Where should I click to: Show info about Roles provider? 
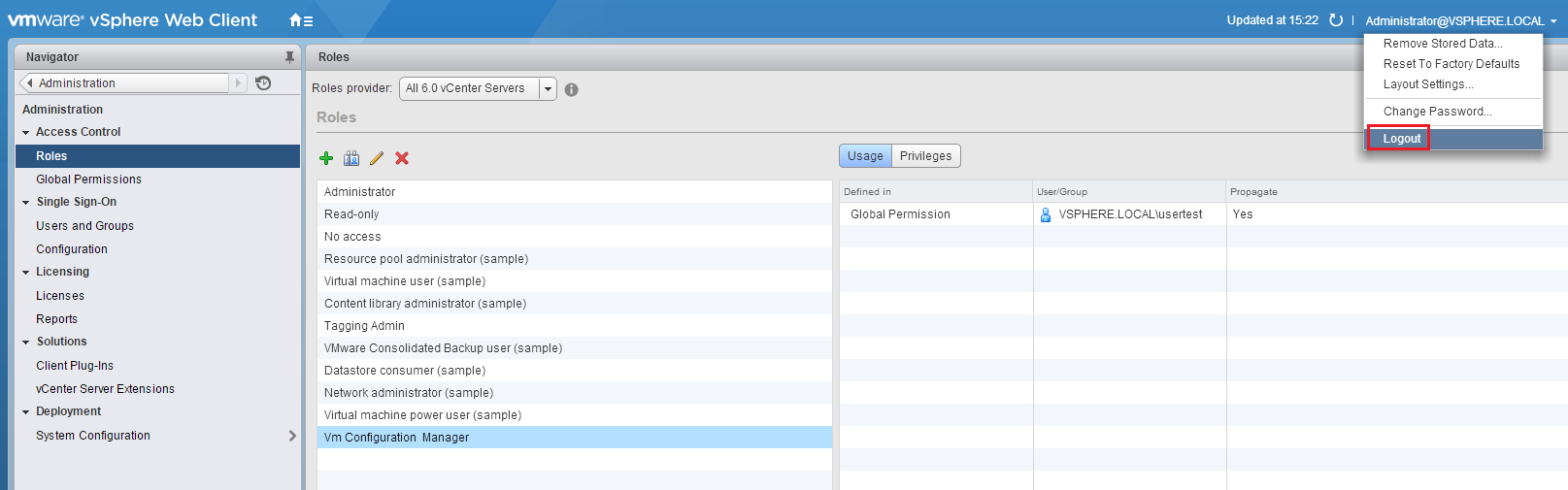pos(572,89)
